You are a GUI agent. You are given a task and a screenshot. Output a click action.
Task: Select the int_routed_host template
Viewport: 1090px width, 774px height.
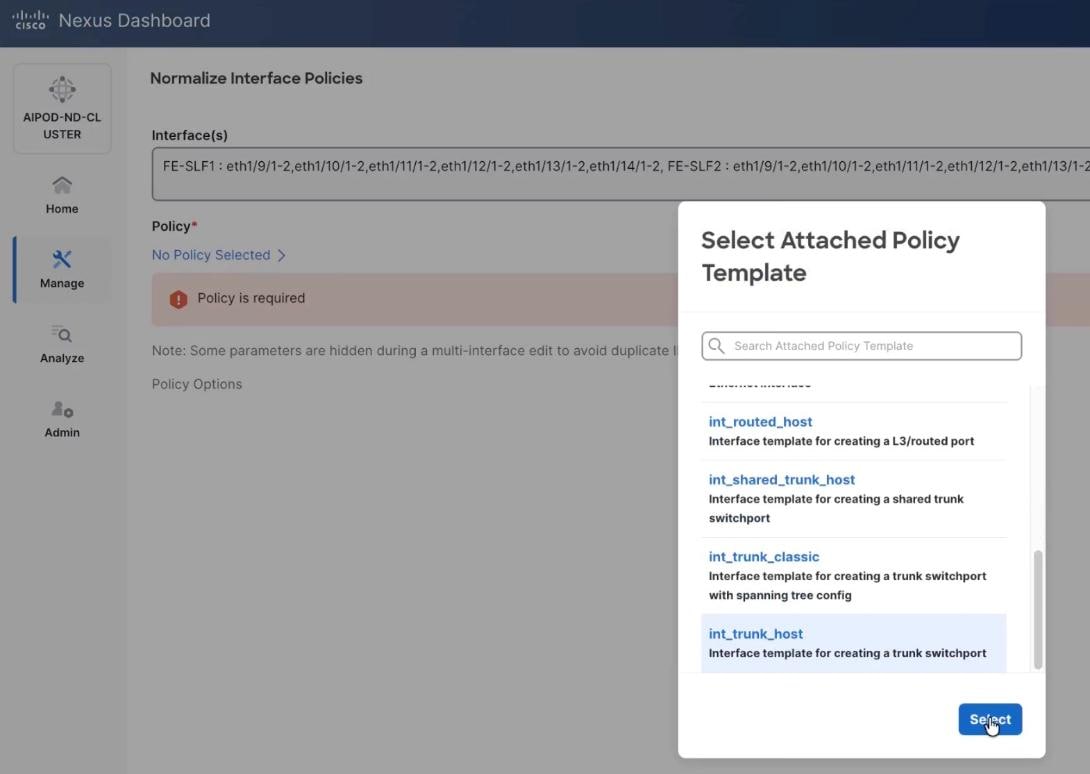(760, 421)
